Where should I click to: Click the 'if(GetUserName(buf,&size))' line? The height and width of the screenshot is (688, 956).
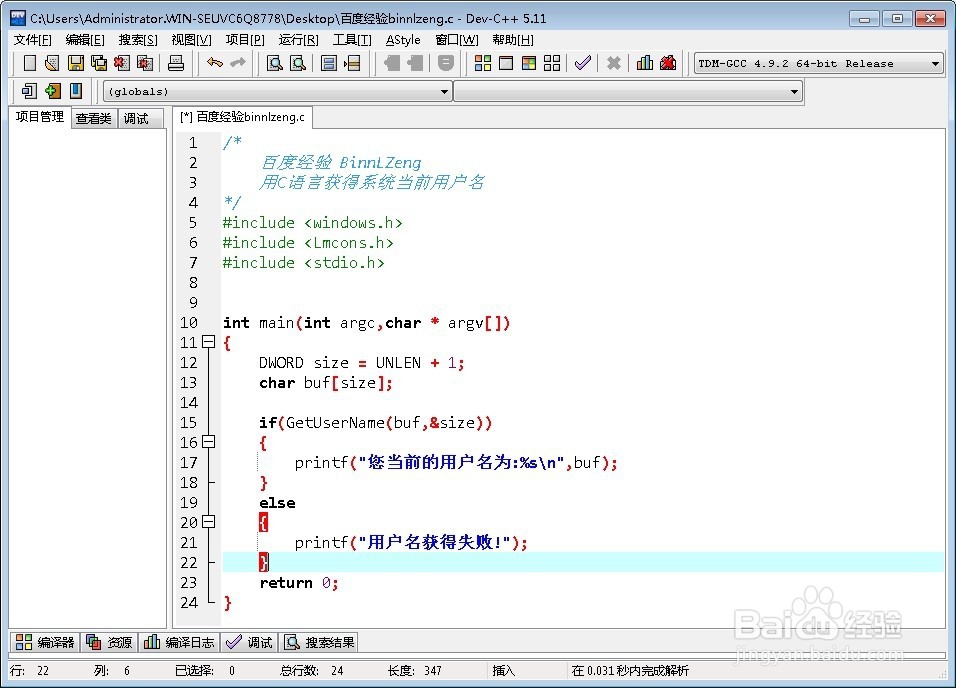pos(375,423)
